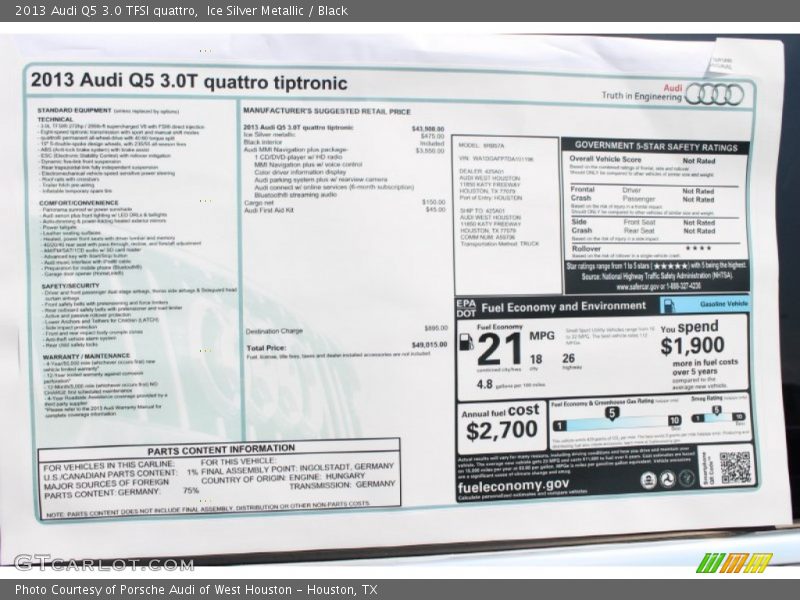Click the top photo caption '2013 Audi Q5 3.0 TFSI quattro'
Image resolution: width=800 pixels, height=600 pixels.
[106, 10]
